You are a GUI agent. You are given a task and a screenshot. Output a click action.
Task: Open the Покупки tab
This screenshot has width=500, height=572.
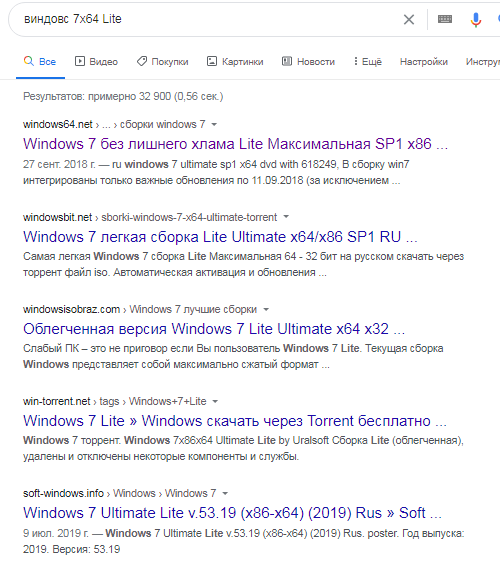163,62
